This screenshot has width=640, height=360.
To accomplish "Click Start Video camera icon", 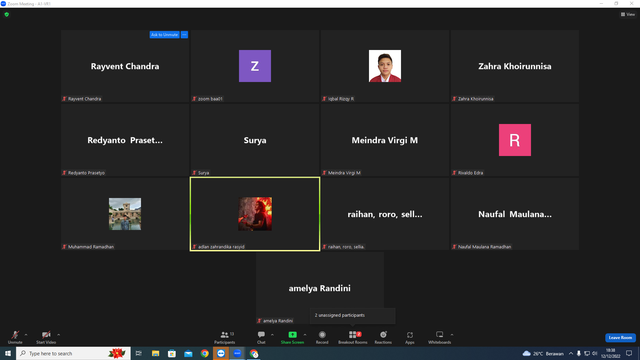I will click(46, 335).
